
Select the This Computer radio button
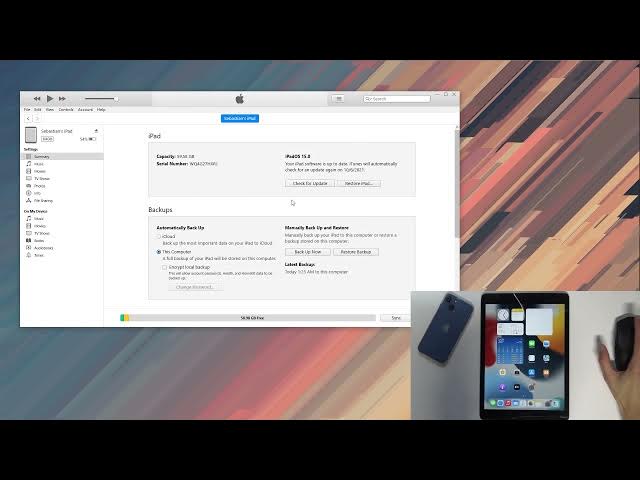(159, 252)
